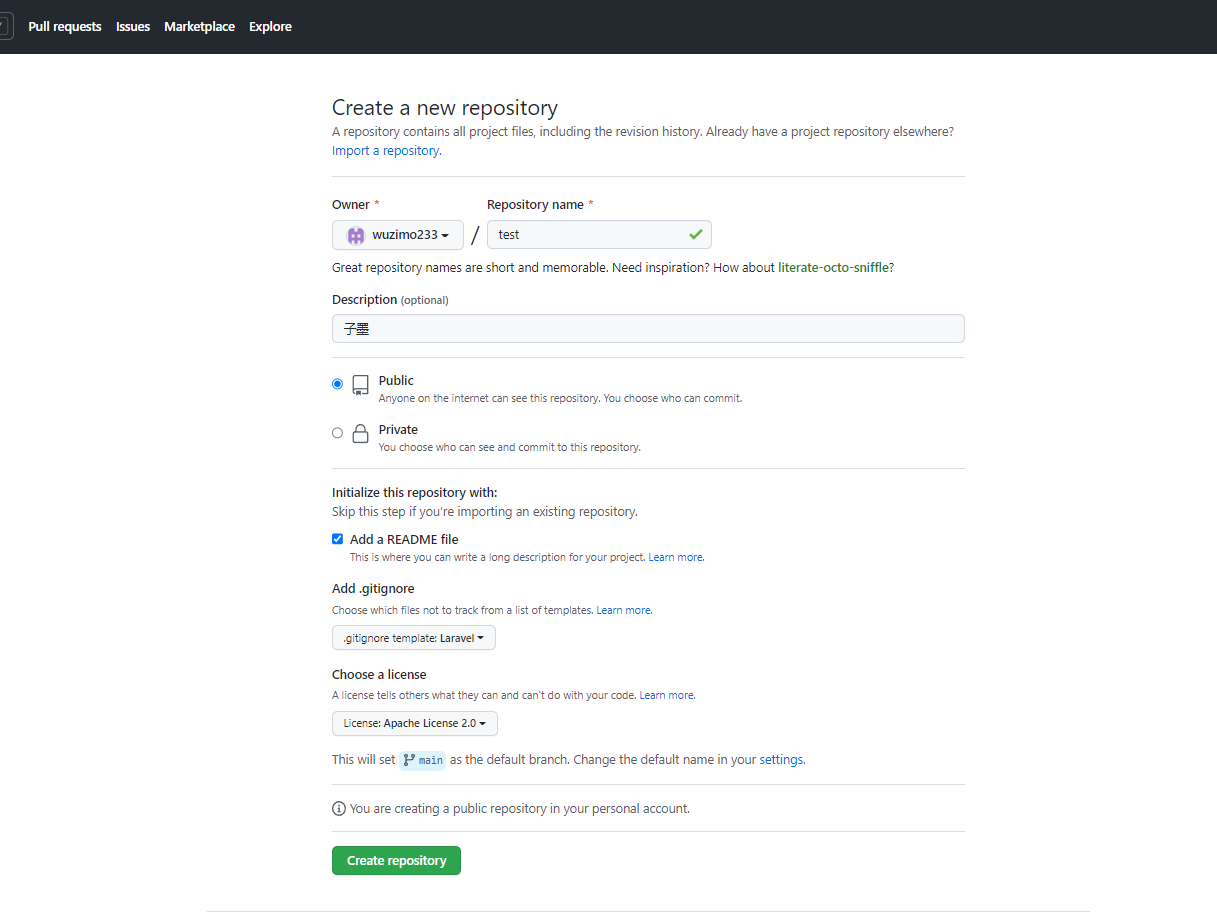
Task: Open the settings link for default branch
Action: [781, 760]
